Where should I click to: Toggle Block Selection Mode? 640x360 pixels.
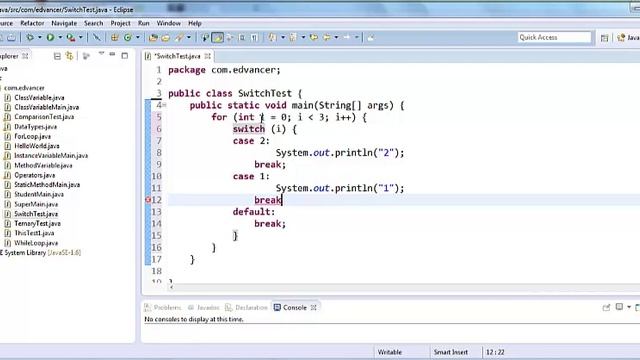coord(242,38)
